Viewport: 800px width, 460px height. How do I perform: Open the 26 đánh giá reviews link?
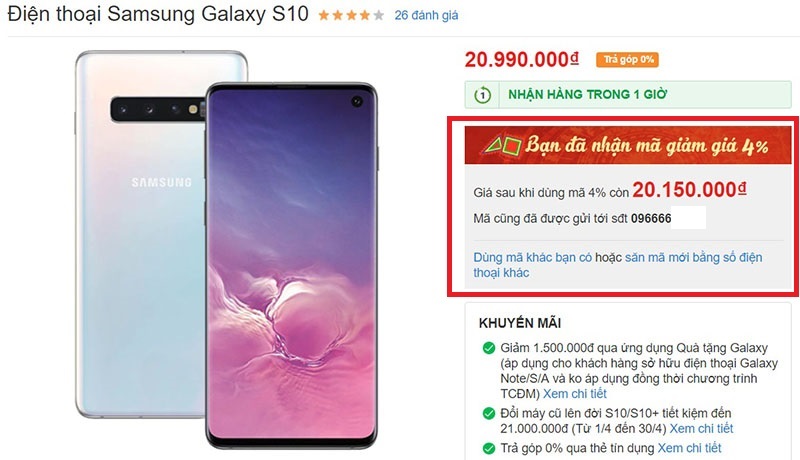coord(426,15)
